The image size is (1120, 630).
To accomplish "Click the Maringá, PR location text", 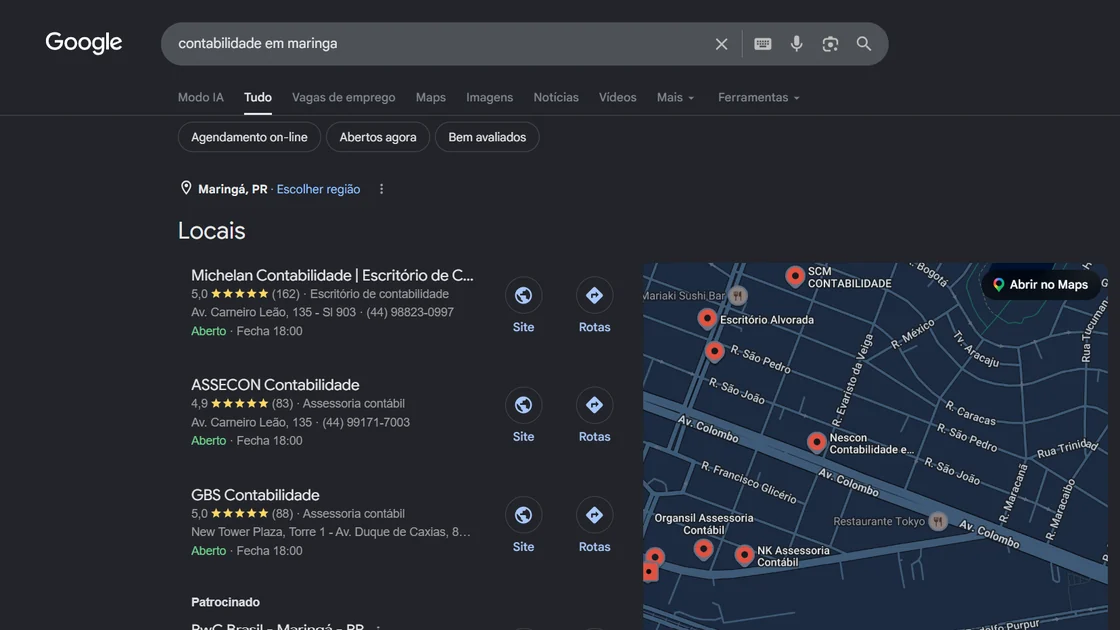I will click(x=232, y=189).
